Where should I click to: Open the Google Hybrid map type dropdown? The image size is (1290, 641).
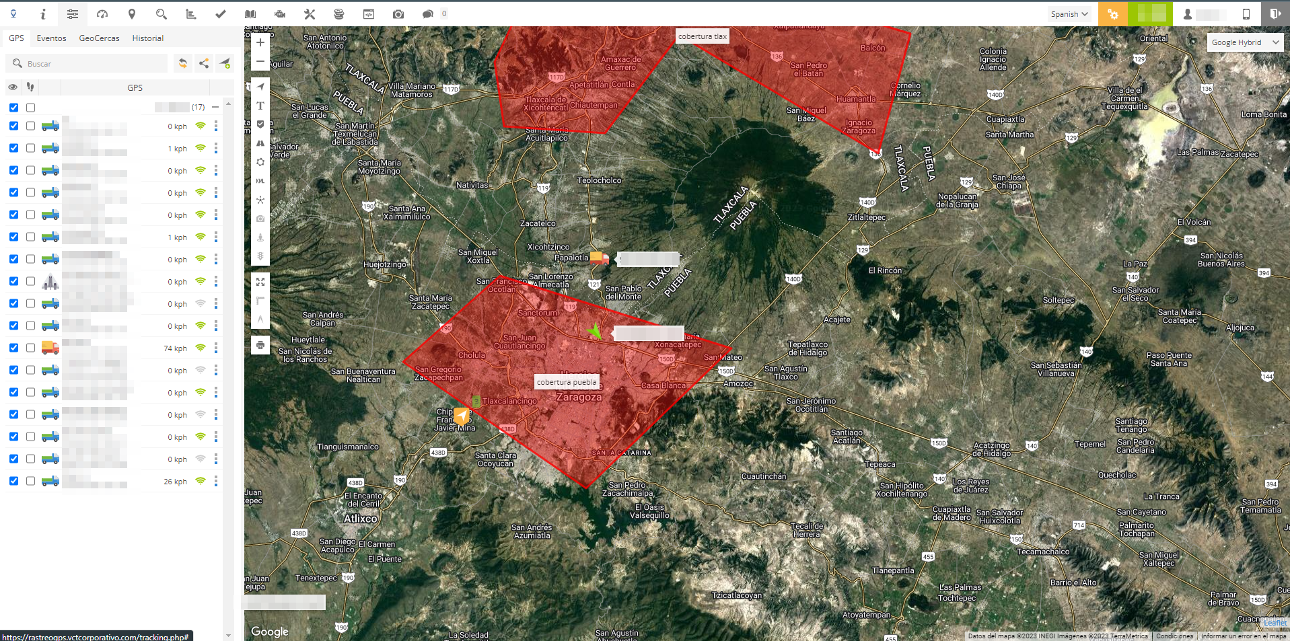pos(1245,42)
